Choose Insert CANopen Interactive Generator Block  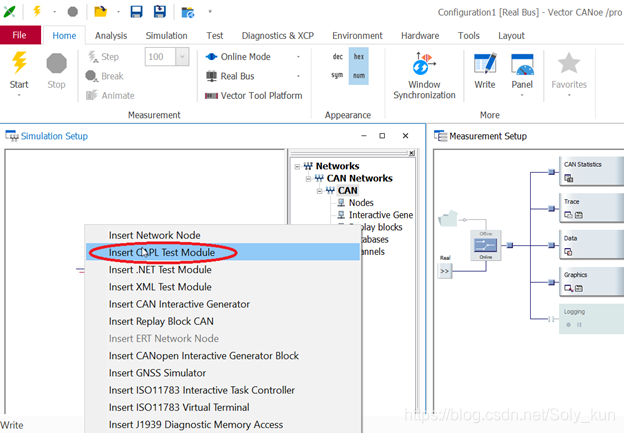point(223,356)
